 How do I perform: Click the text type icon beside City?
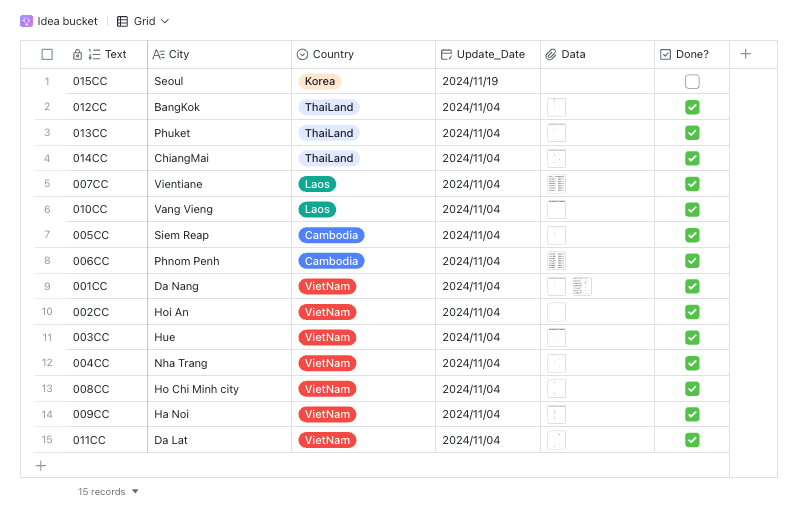coord(158,54)
